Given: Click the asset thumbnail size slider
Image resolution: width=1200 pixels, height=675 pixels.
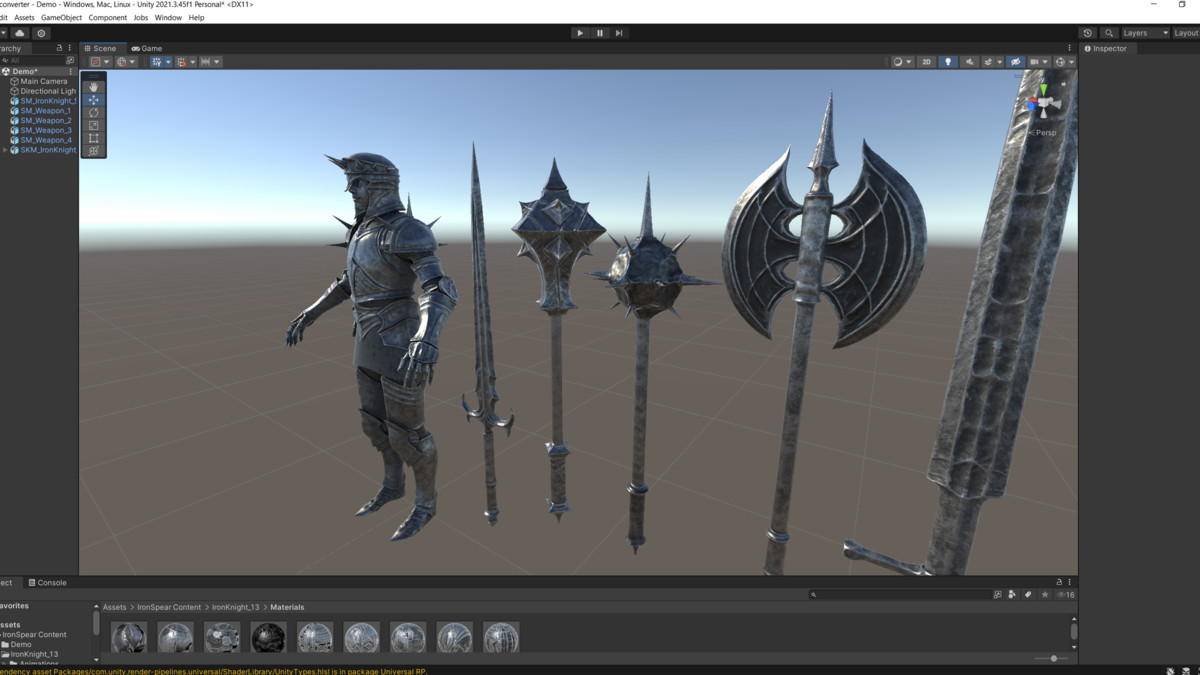Looking at the screenshot, I should 1054,658.
